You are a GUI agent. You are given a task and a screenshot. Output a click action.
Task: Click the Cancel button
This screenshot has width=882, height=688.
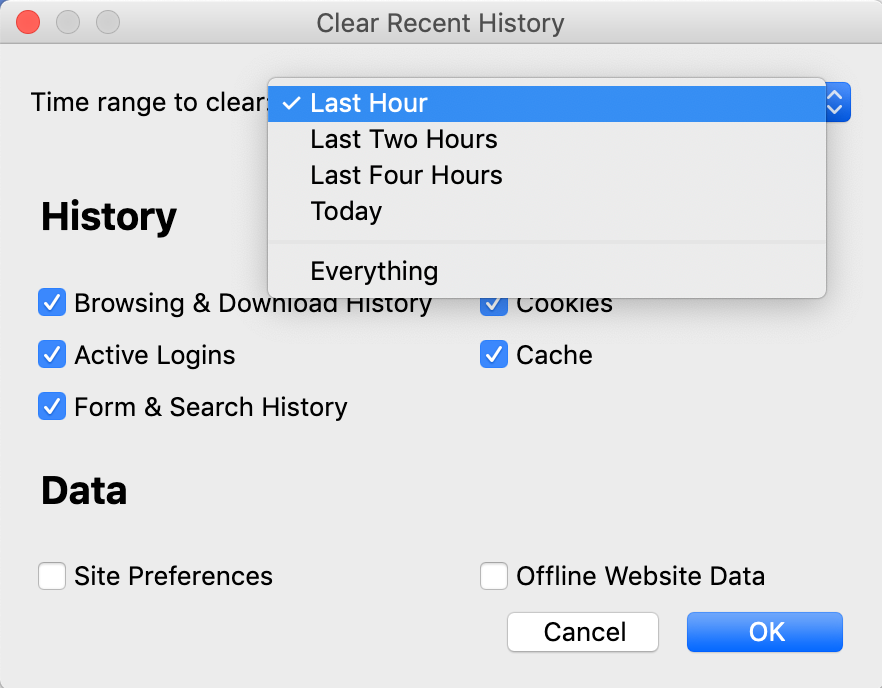coord(583,632)
